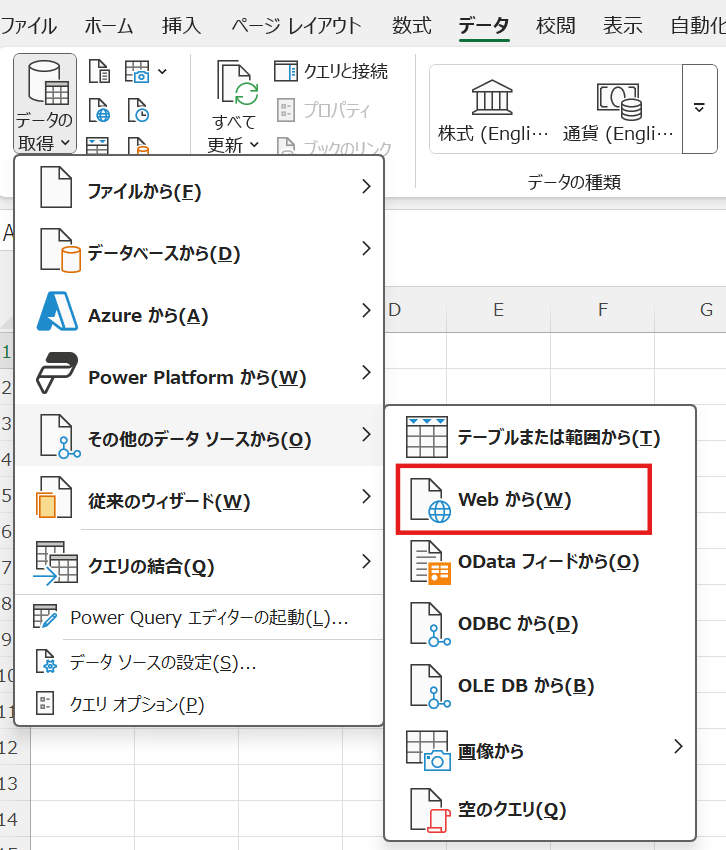Open the 画像から submenu entry
This screenshot has width=726, height=850.
(540, 750)
